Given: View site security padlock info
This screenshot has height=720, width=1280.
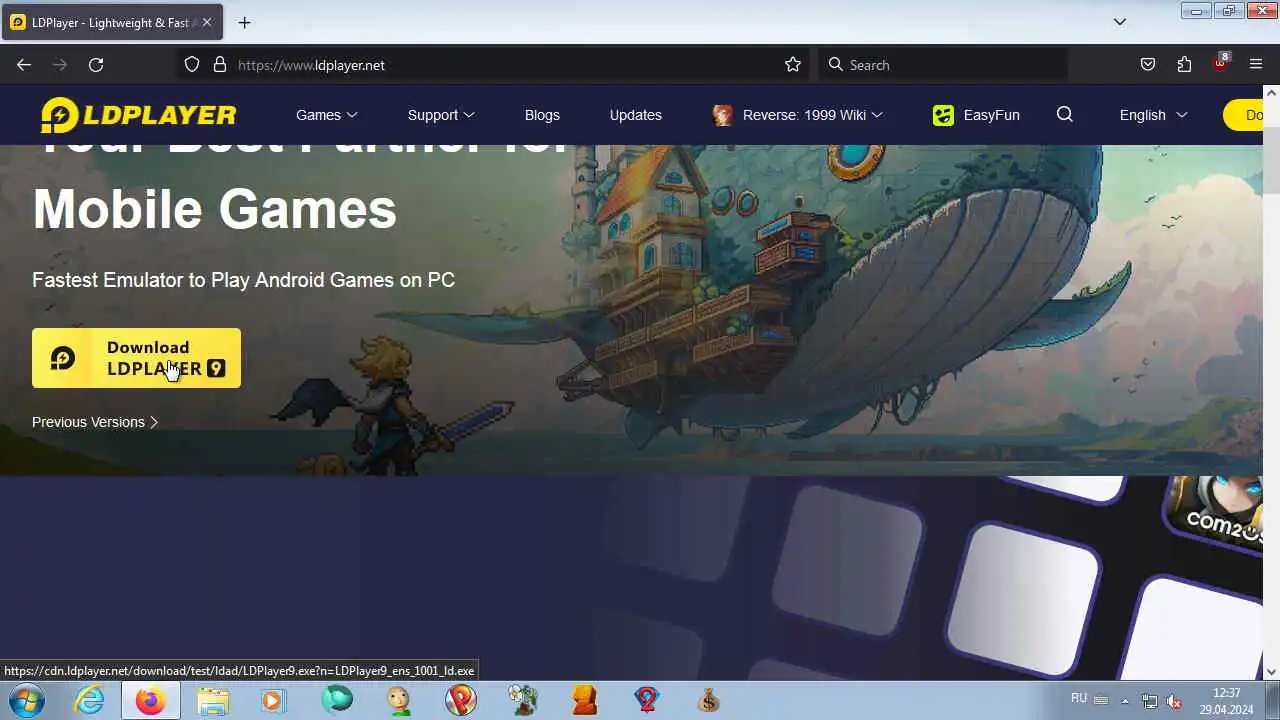Looking at the screenshot, I should point(220,65).
